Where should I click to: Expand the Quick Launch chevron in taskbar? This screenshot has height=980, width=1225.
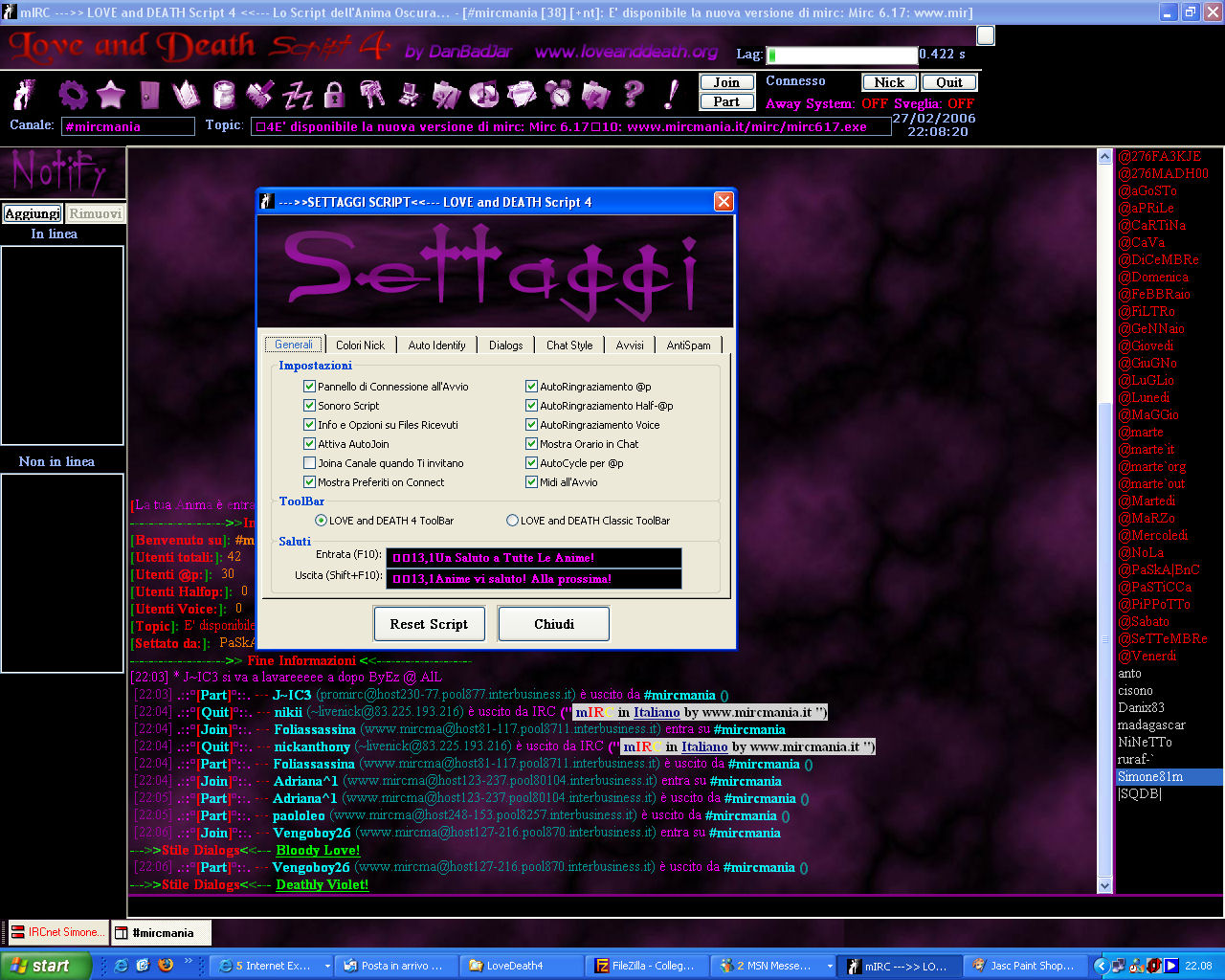click(x=189, y=961)
